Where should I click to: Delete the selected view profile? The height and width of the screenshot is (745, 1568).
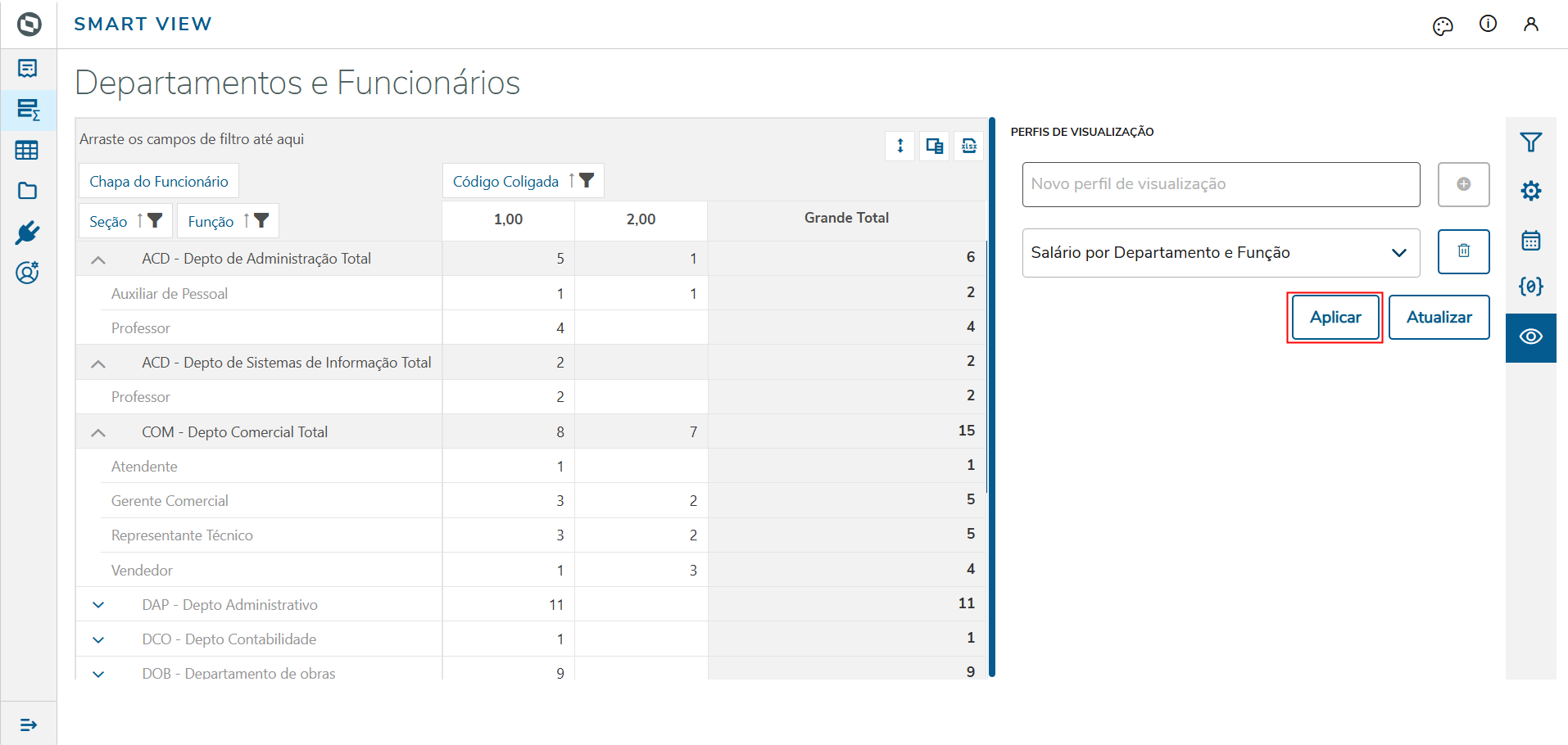[1463, 251]
